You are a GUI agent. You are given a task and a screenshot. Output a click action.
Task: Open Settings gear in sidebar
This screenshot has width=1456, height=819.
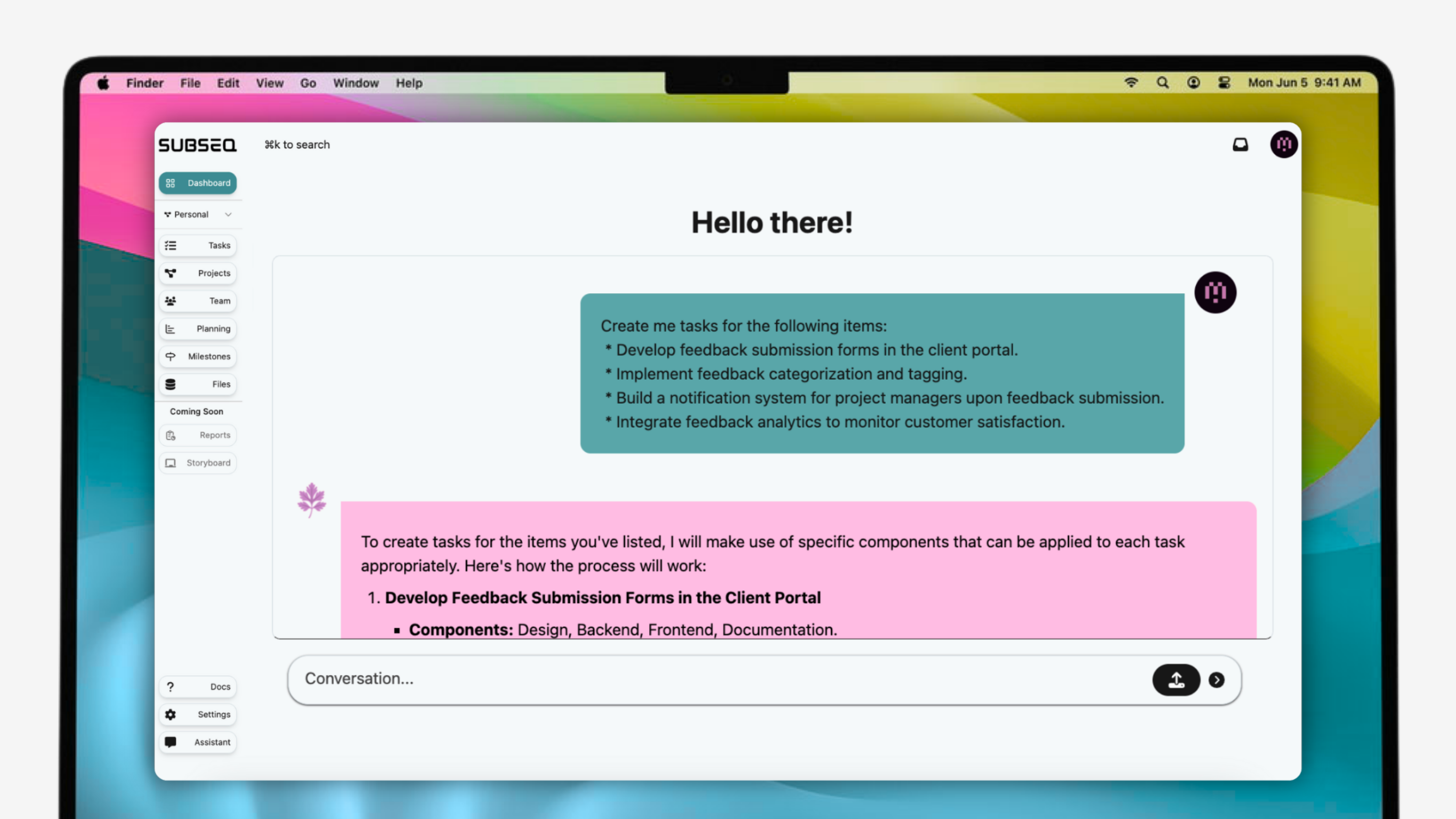coord(197,714)
